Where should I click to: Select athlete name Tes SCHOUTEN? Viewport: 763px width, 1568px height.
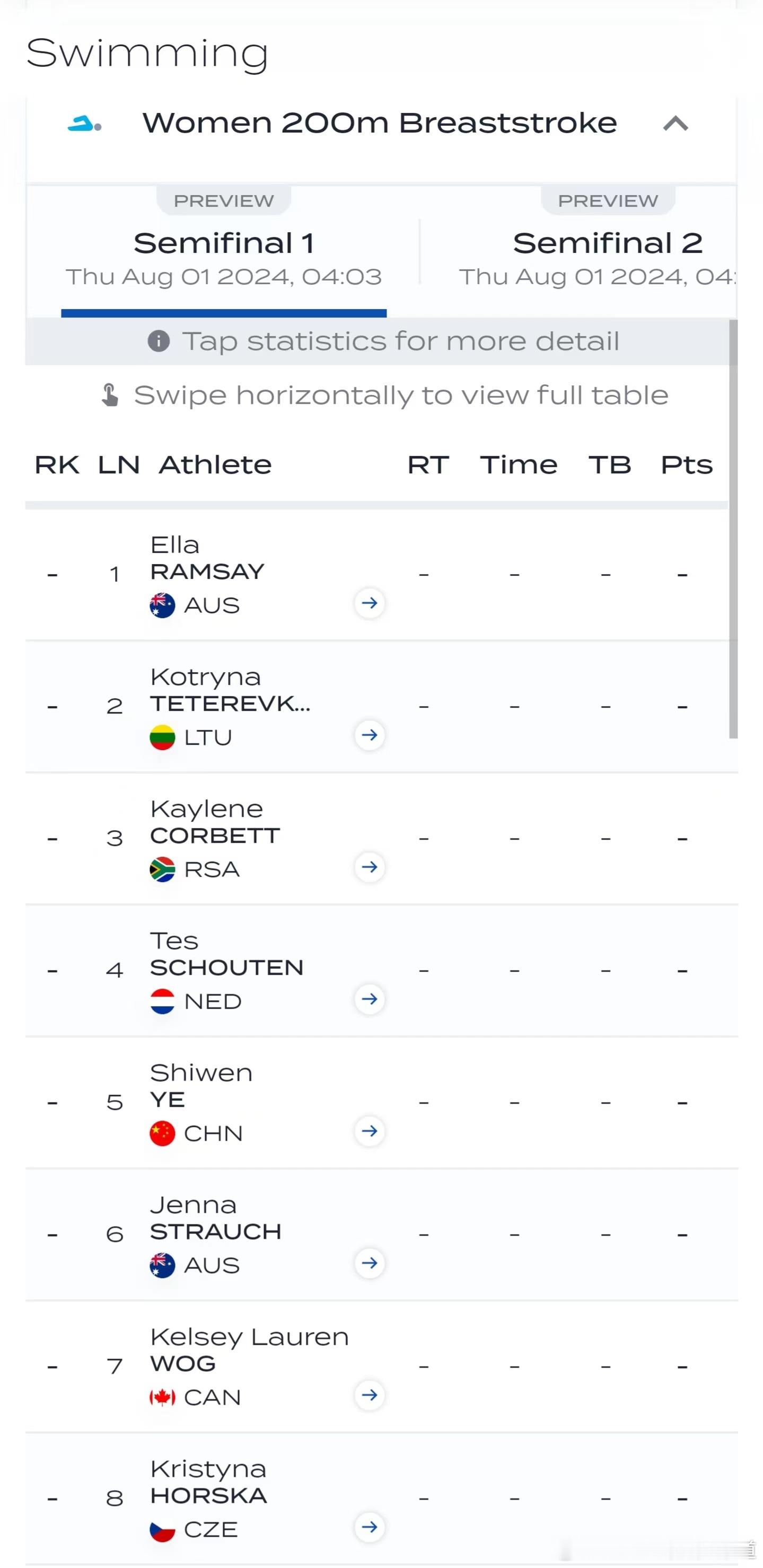pyautogui.click(x=226, y=955)
